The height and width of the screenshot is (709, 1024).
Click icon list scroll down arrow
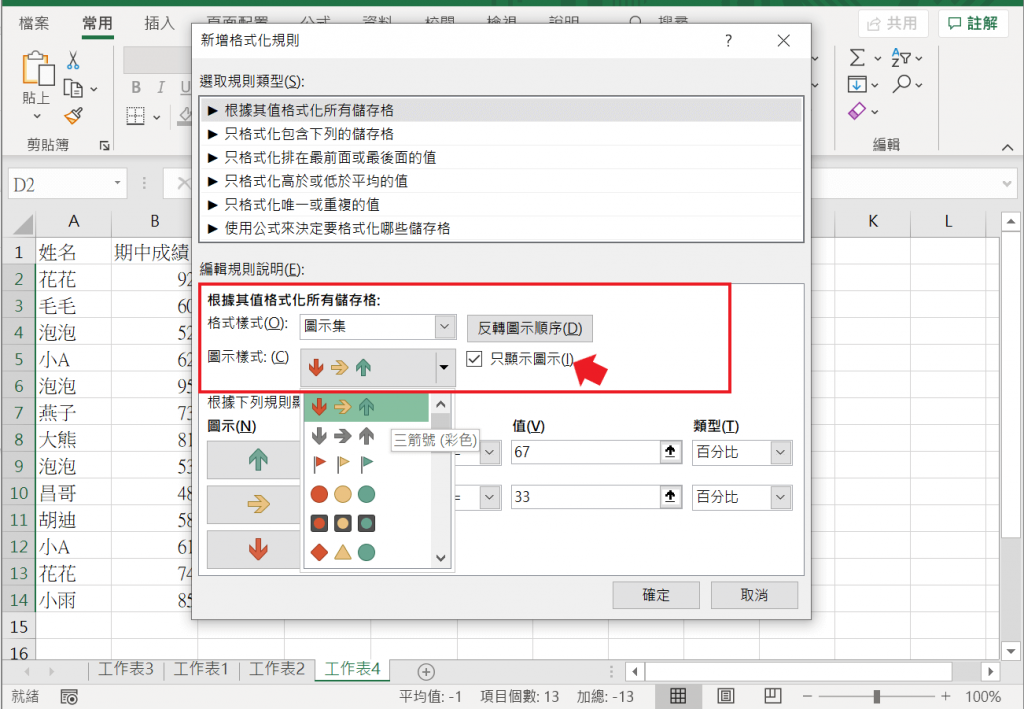click(x=441, y=558)
